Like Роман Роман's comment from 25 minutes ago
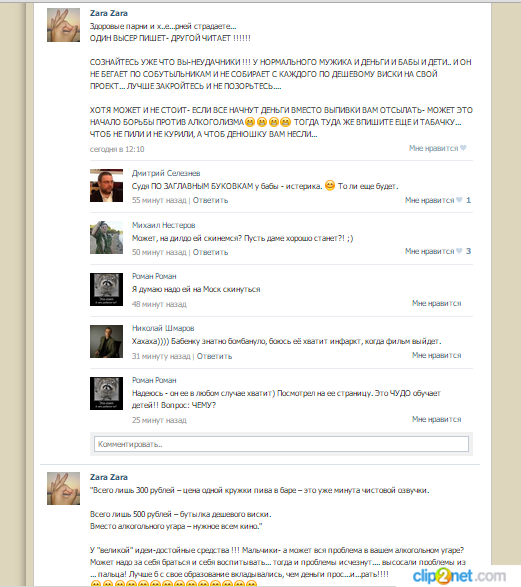The height and width of the screenshot is (587, 521). pos(436,419)
